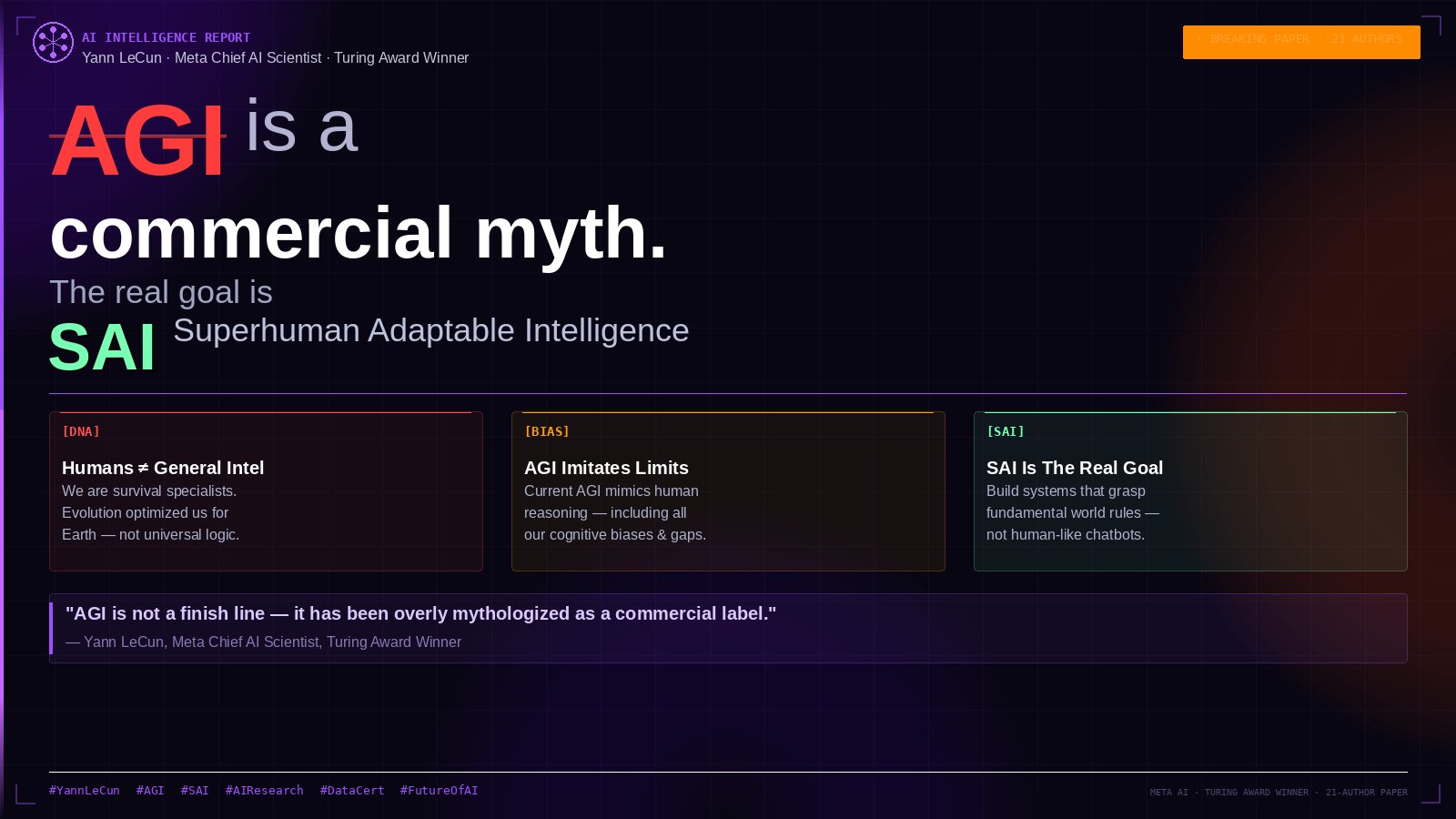This screenshot has height=819, width=1456.
Task: Click the quote attribution to Yann LeCun
Action: tap(264, 642)
